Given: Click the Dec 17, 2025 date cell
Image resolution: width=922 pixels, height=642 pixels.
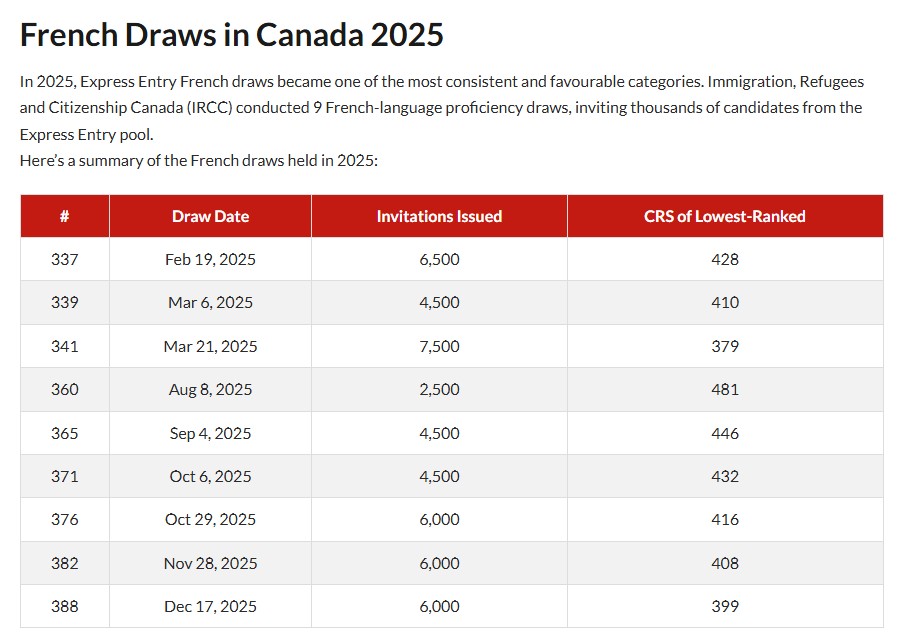Looking at the screenshot, I should coord(210,607).
